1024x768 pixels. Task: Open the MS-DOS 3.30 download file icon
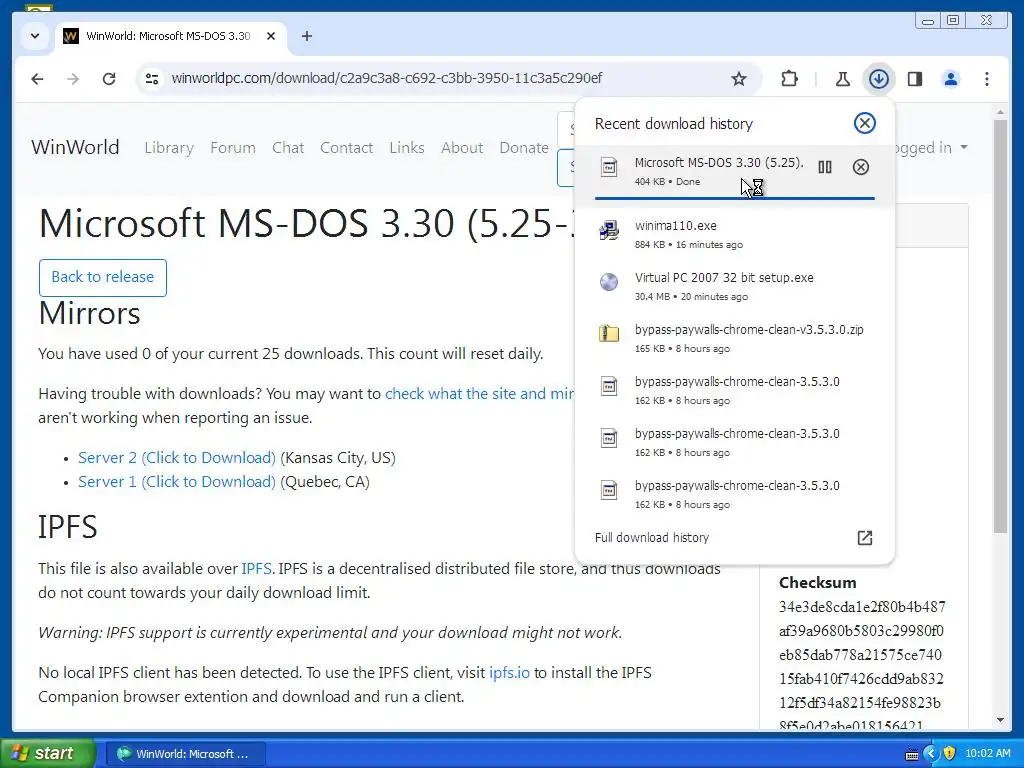pyautogui.click(x=609, y=167)
